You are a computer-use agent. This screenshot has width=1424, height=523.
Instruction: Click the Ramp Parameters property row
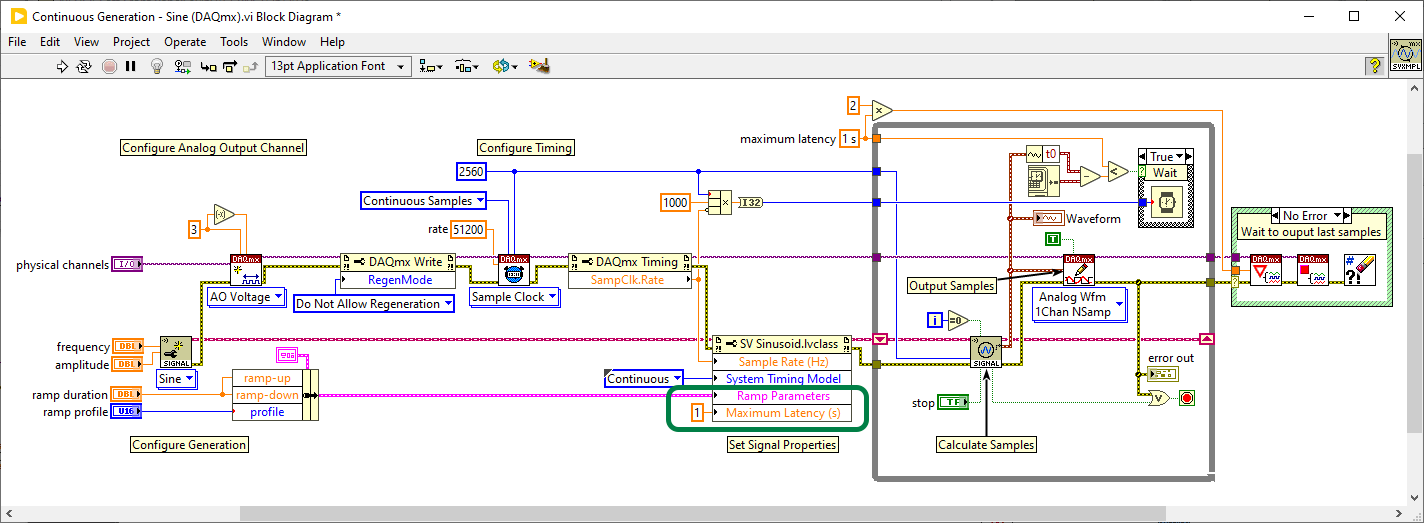coord(783,396)
